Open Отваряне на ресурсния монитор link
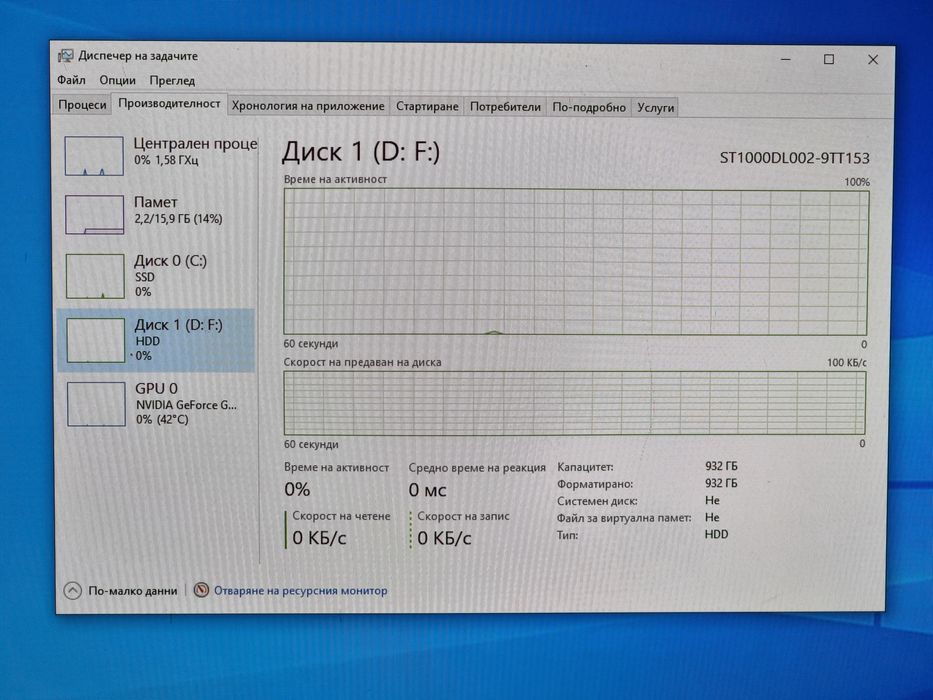Viewport: 933px width, 700px height. tap(300, 590)
